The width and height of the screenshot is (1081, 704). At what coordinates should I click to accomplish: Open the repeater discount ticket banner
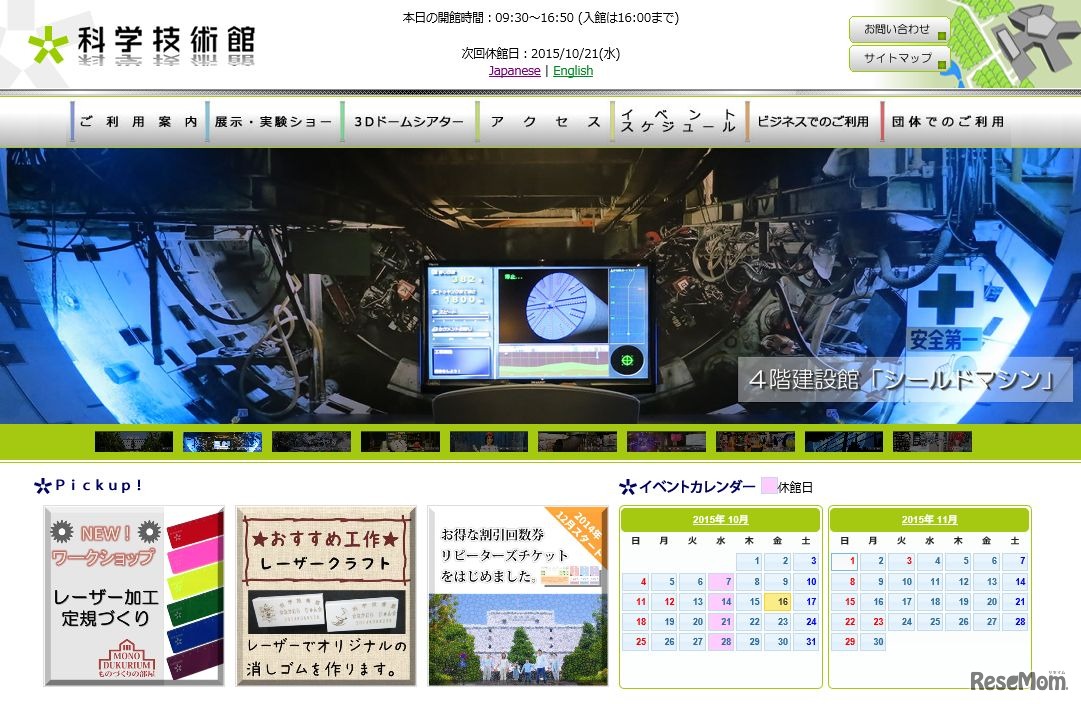click(518, 590)
